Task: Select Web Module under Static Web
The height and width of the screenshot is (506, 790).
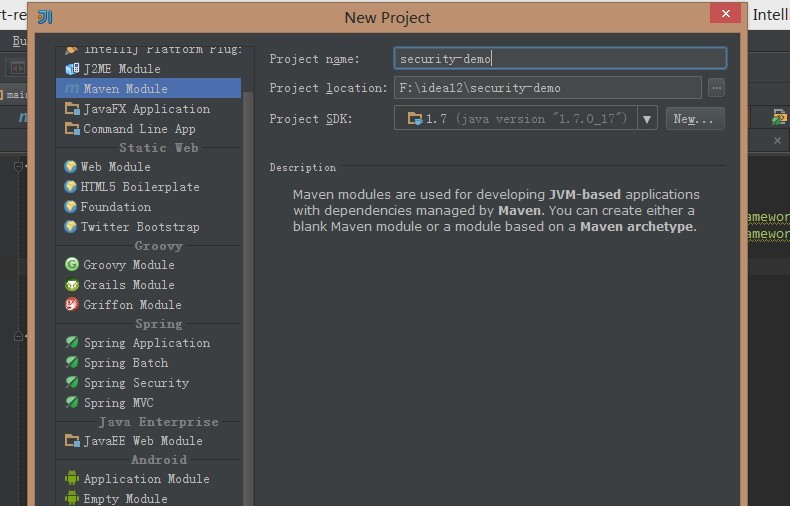Action: point(149,167)
